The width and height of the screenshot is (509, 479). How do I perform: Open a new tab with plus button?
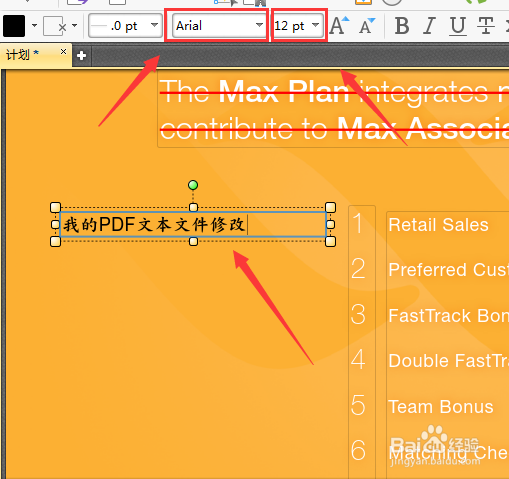pyautogui.click(x=82, y=56)
